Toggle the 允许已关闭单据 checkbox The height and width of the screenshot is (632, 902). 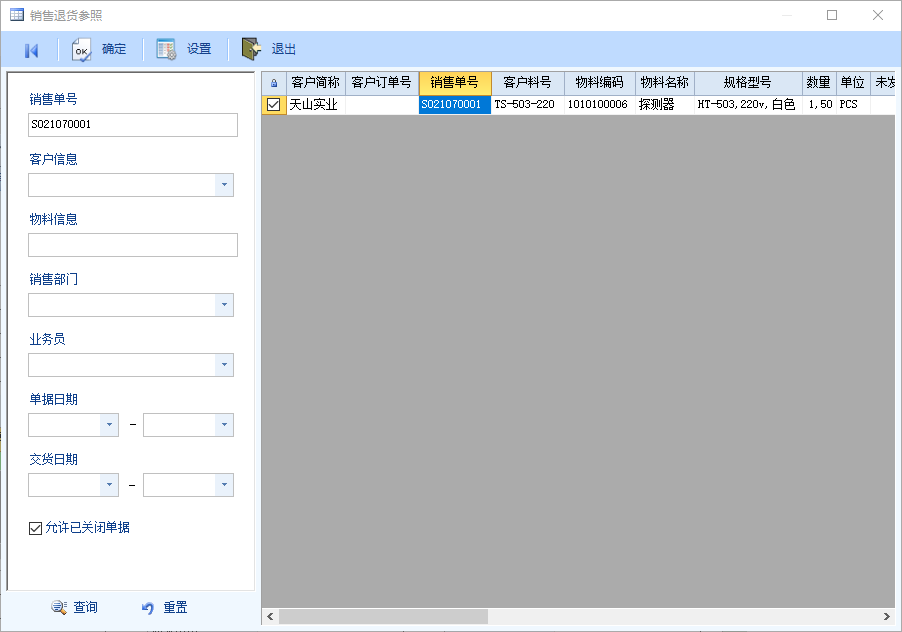point(35,528)
